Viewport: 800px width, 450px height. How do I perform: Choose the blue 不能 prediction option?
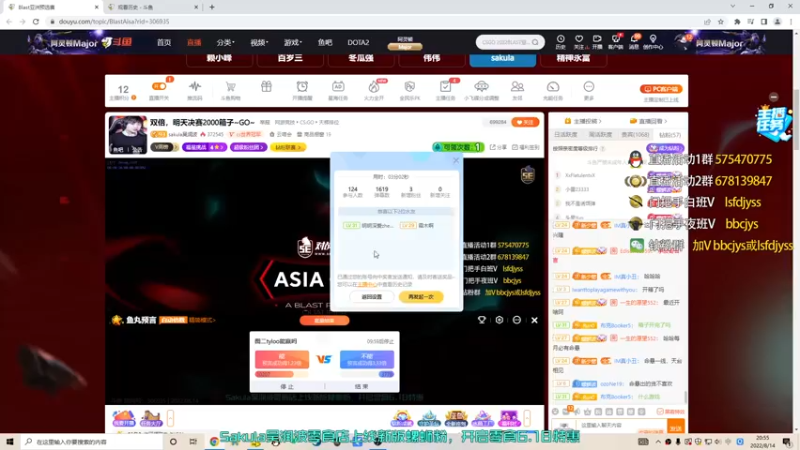click(367, 359)
